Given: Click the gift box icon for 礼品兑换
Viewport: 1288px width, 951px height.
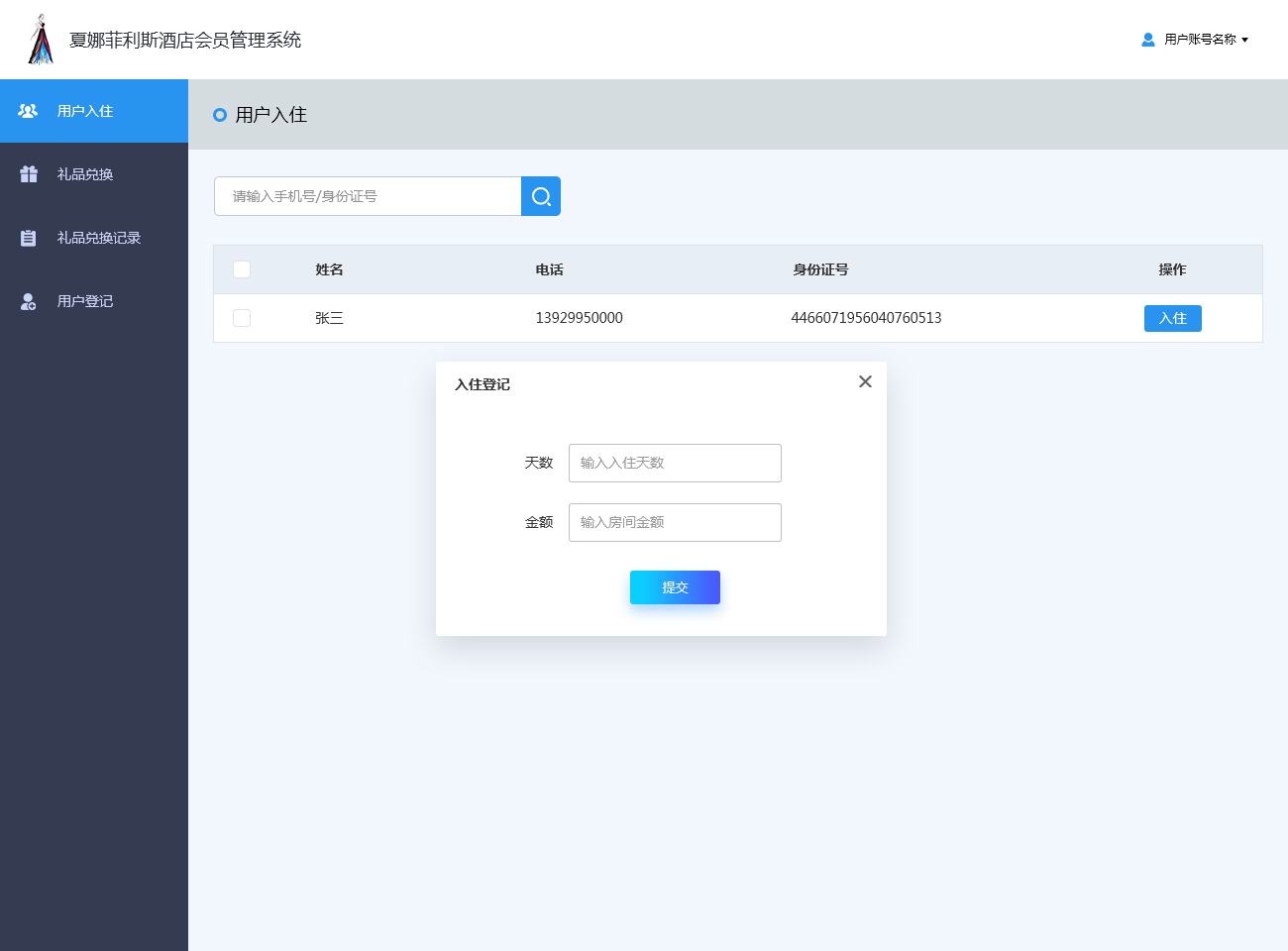Looking at the screenshot, I should coord(29,174).
